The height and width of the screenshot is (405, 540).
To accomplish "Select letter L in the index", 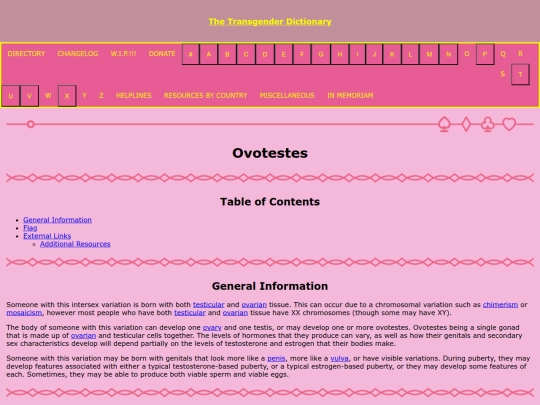I will pos(410,54).
